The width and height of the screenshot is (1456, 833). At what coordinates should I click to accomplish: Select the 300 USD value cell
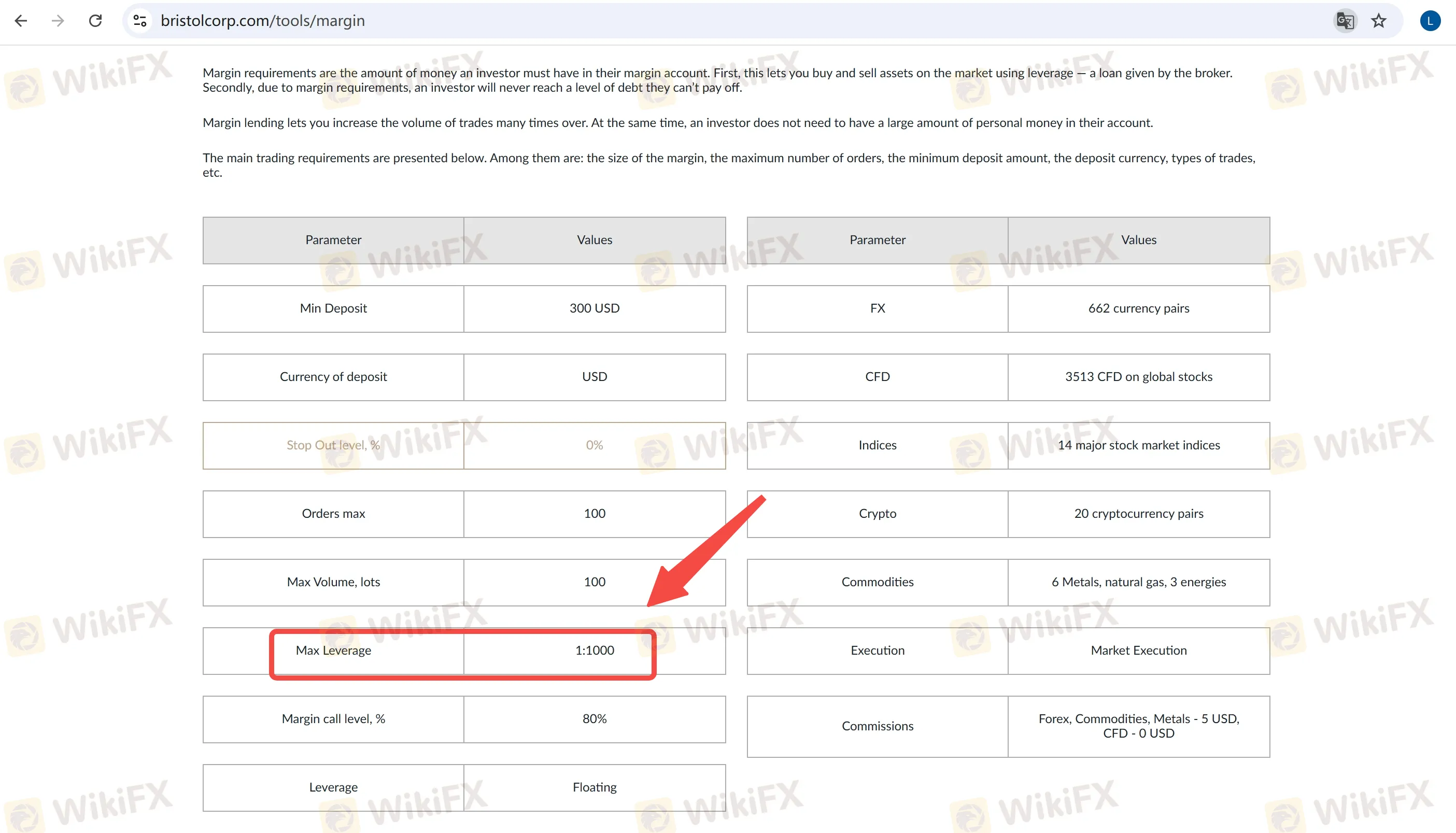(595, 308)
